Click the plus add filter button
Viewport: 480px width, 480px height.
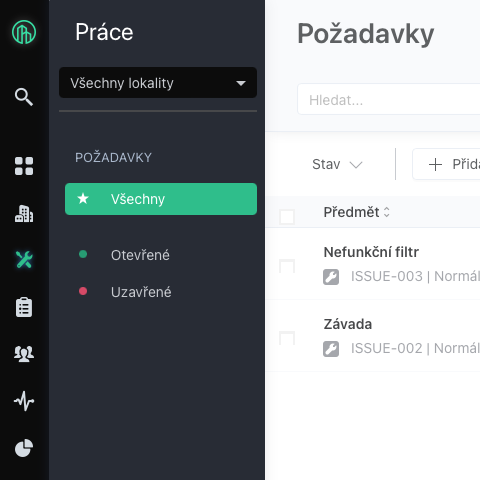446,164
